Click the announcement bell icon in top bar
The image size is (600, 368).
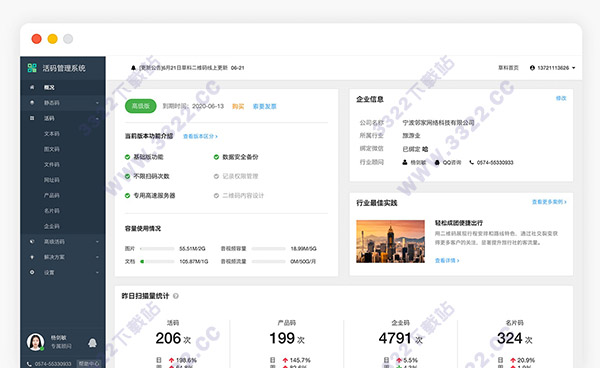133,68
